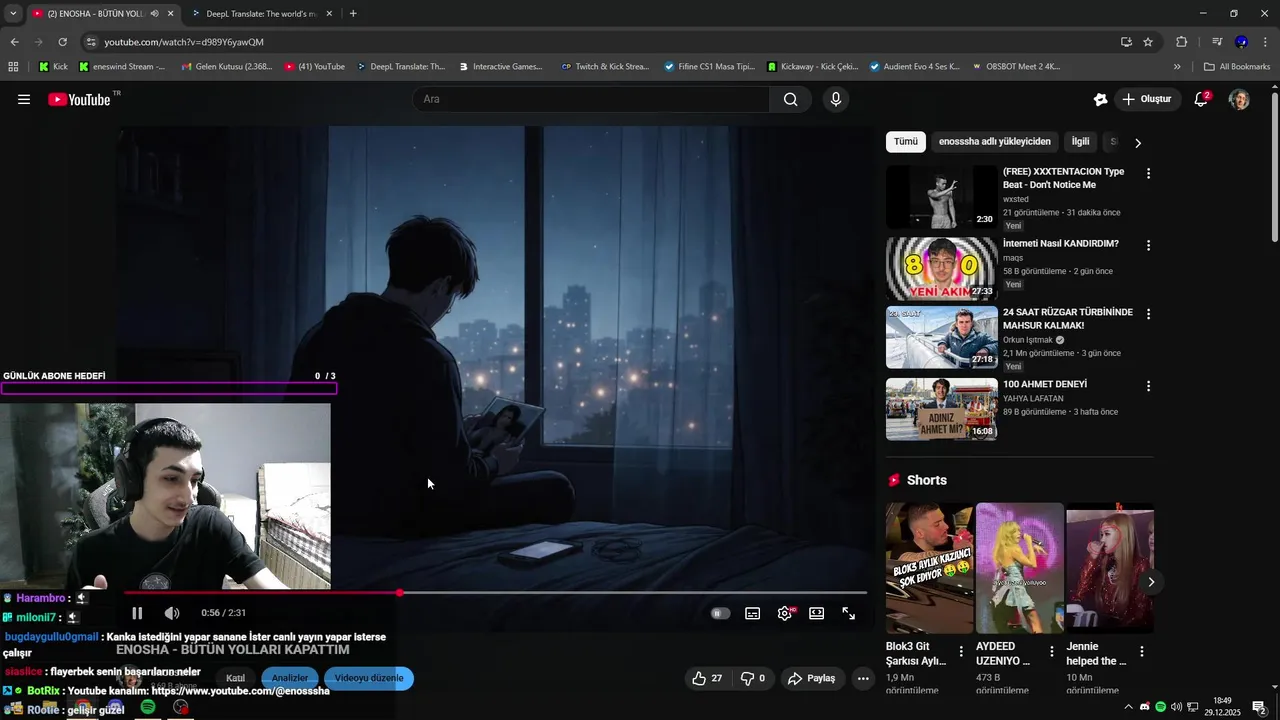
Task: Open options for AYDEED UZENIYO short
Action: [1051, 651]
